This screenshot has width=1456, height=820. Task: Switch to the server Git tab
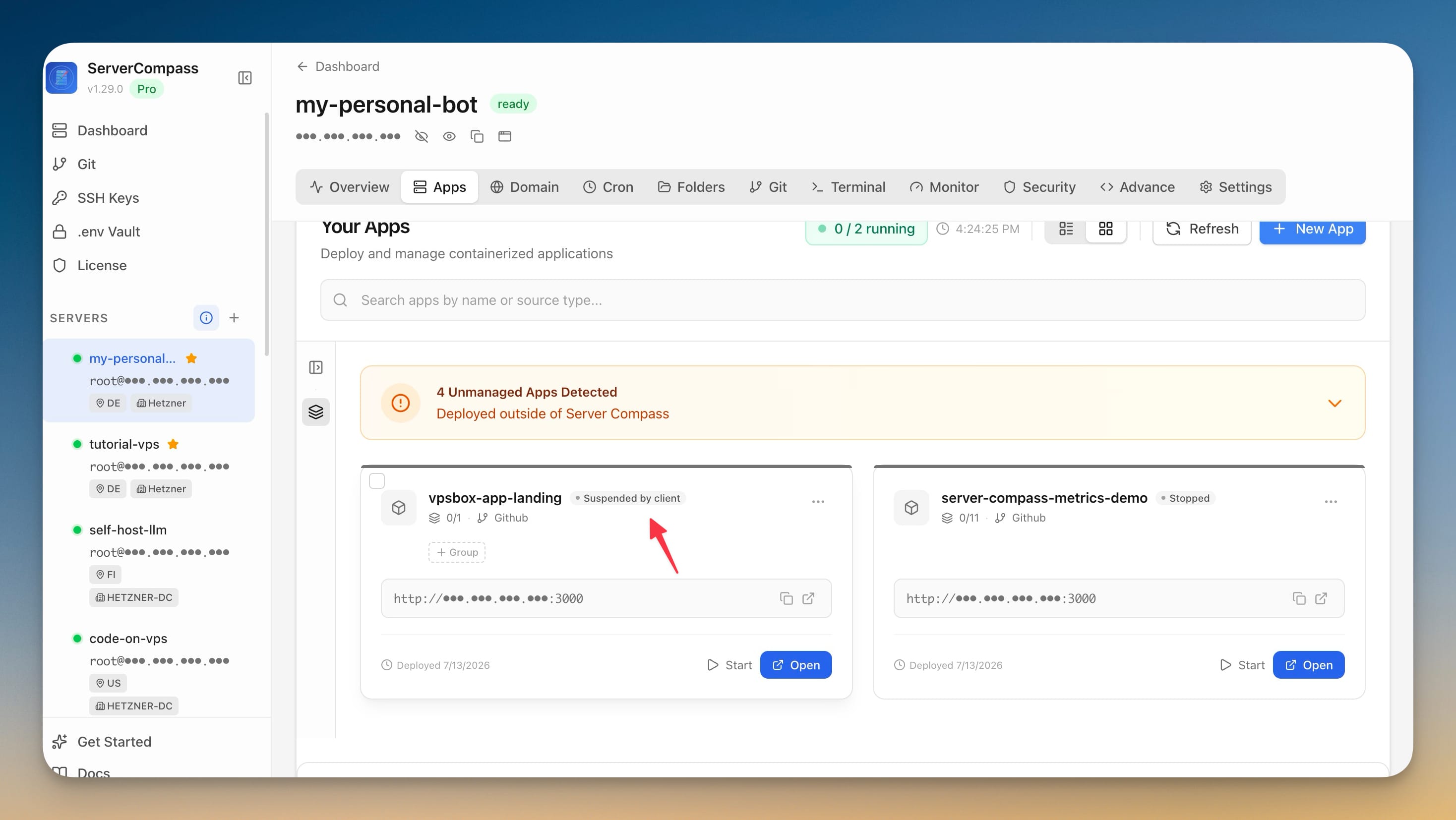coord(768,187)
